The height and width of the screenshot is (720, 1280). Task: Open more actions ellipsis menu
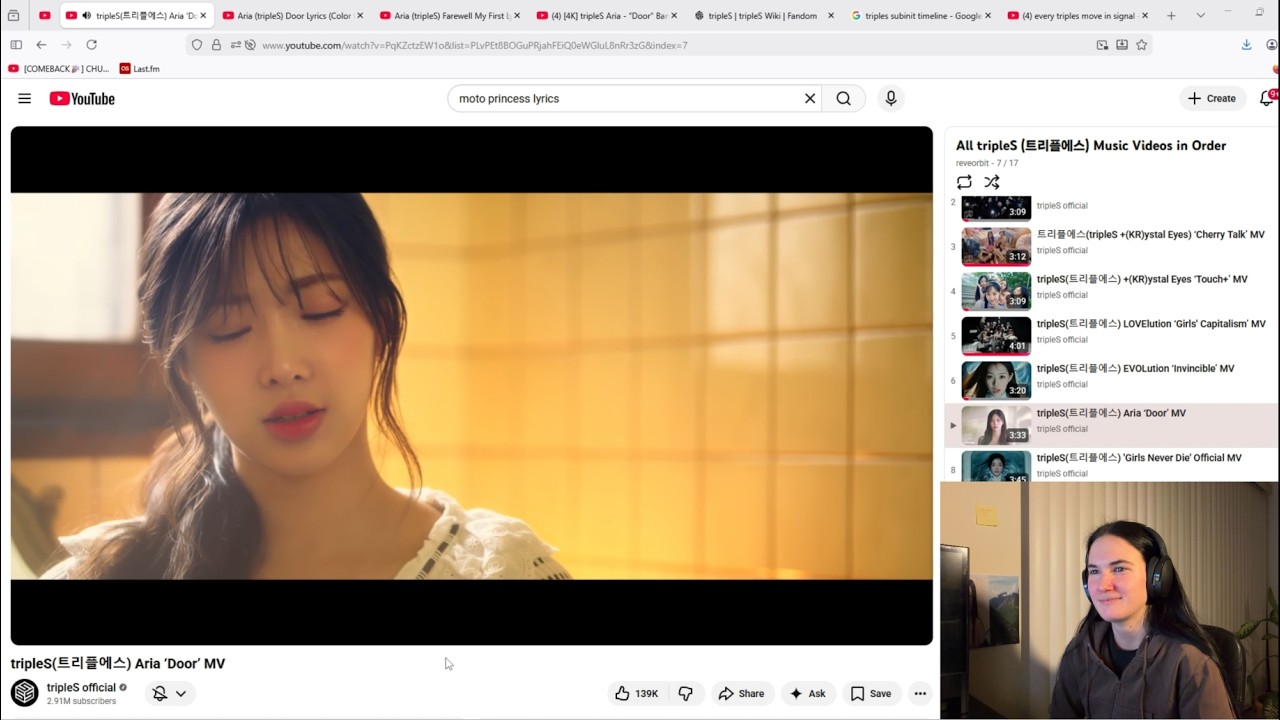[x=920, y=693]
